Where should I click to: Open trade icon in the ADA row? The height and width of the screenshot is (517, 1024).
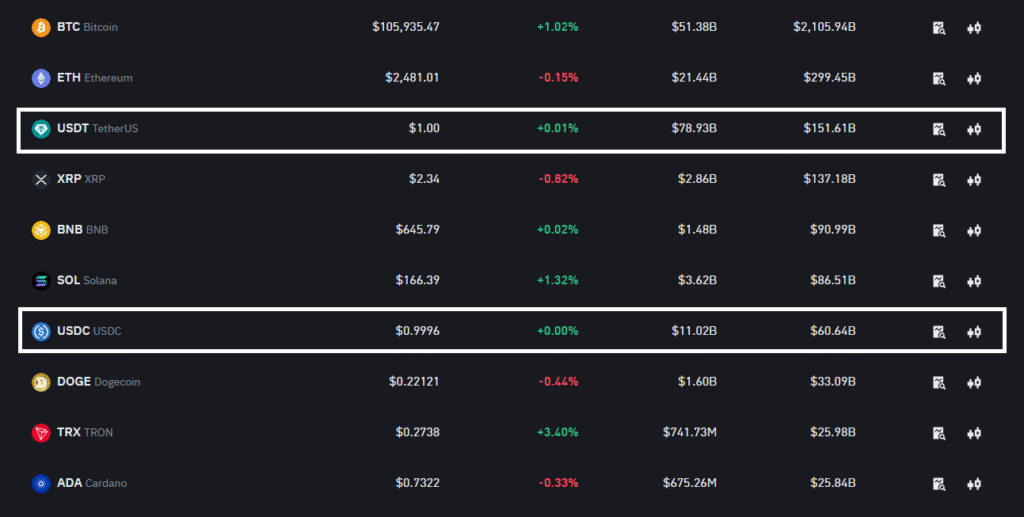click(x=974, y=484)
